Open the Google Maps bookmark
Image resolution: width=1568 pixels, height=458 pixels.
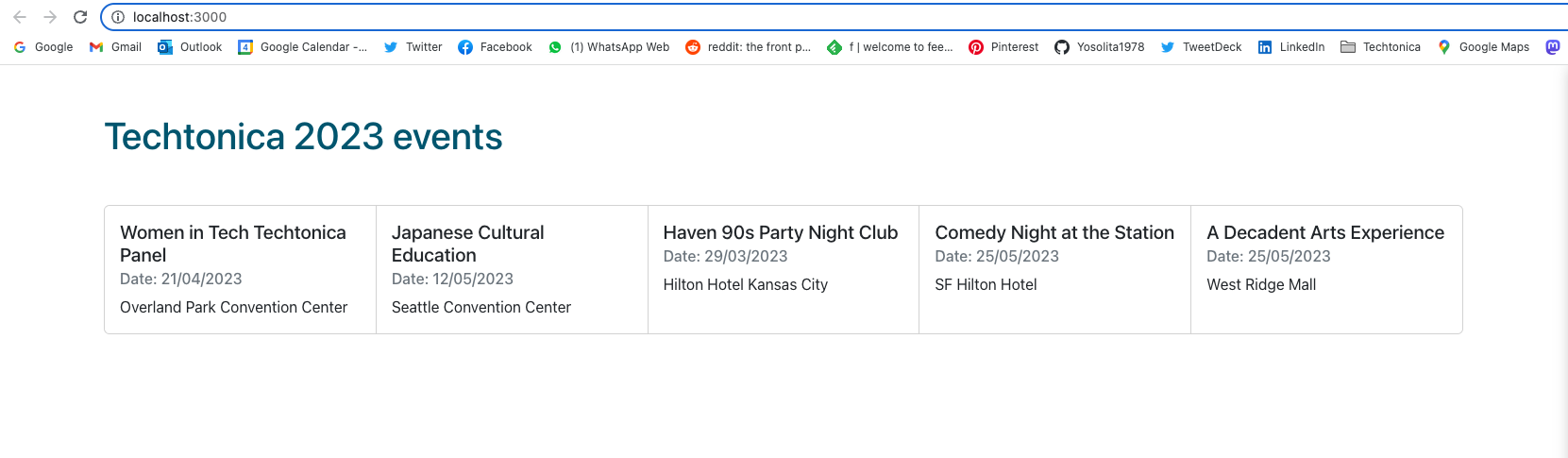click(x=1483, y=47)
